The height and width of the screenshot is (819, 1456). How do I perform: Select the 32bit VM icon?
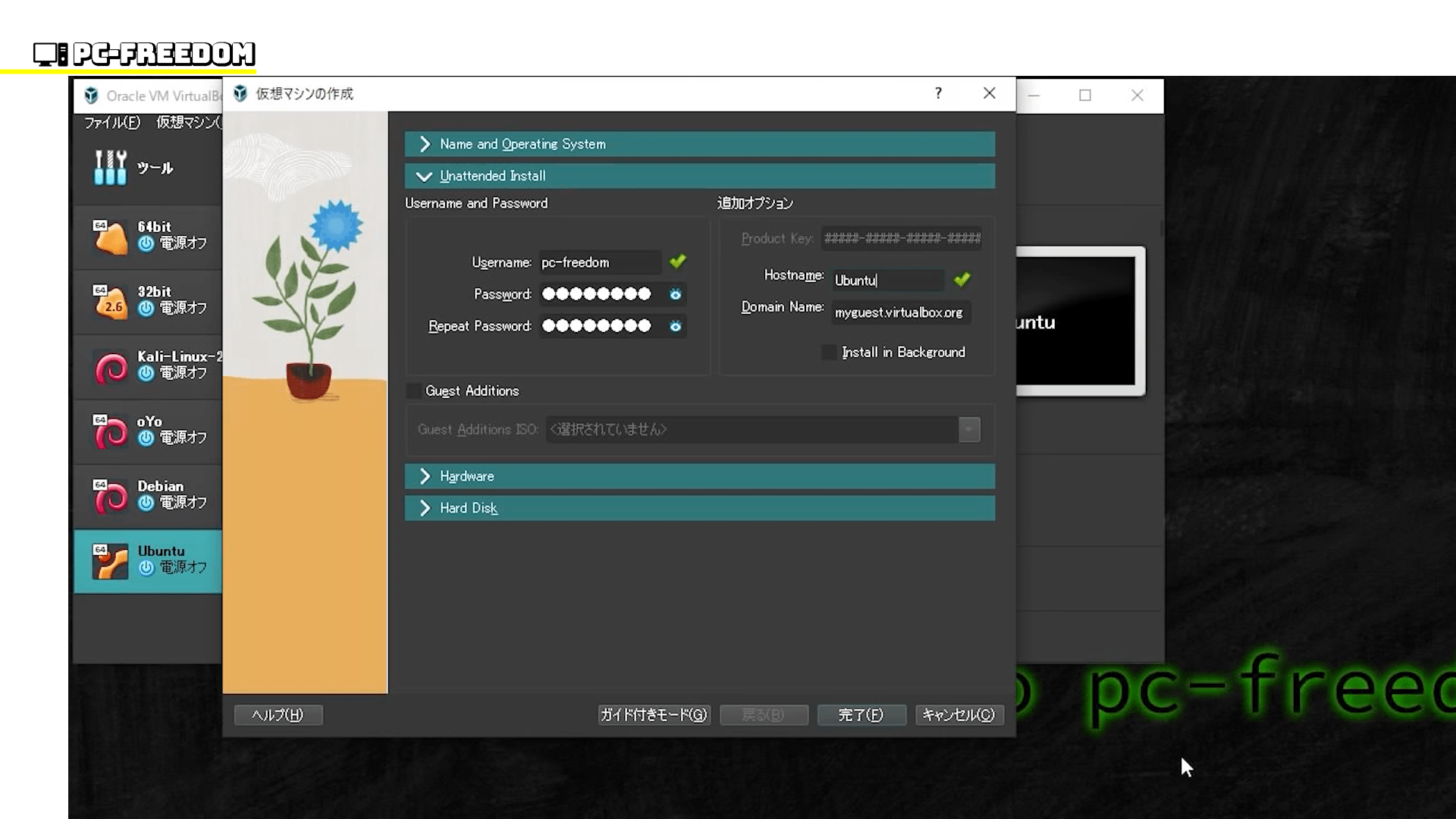click(x=111, y=302)
